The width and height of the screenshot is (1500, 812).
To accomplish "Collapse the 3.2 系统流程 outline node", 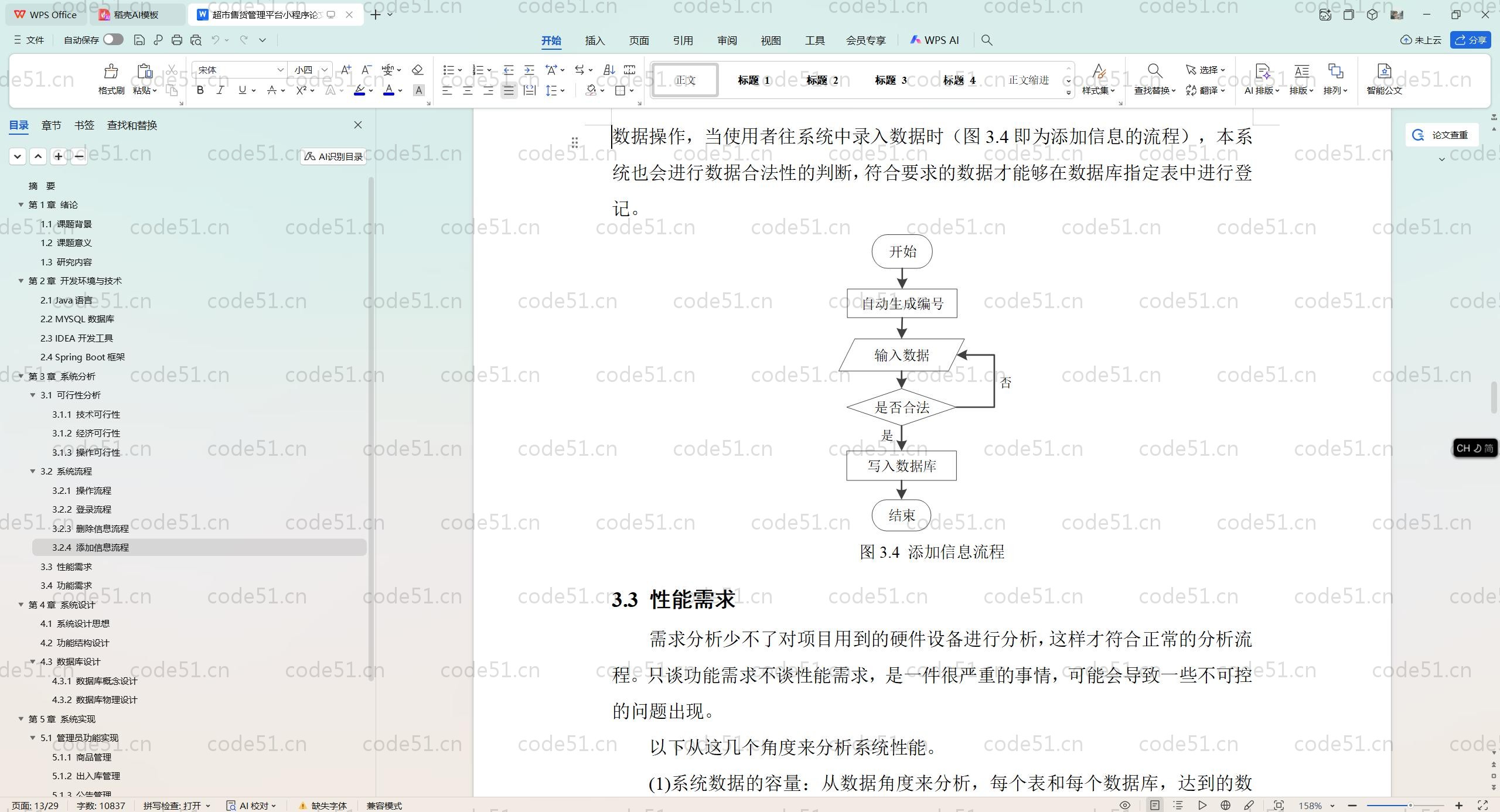I will [x=33, y=471].
